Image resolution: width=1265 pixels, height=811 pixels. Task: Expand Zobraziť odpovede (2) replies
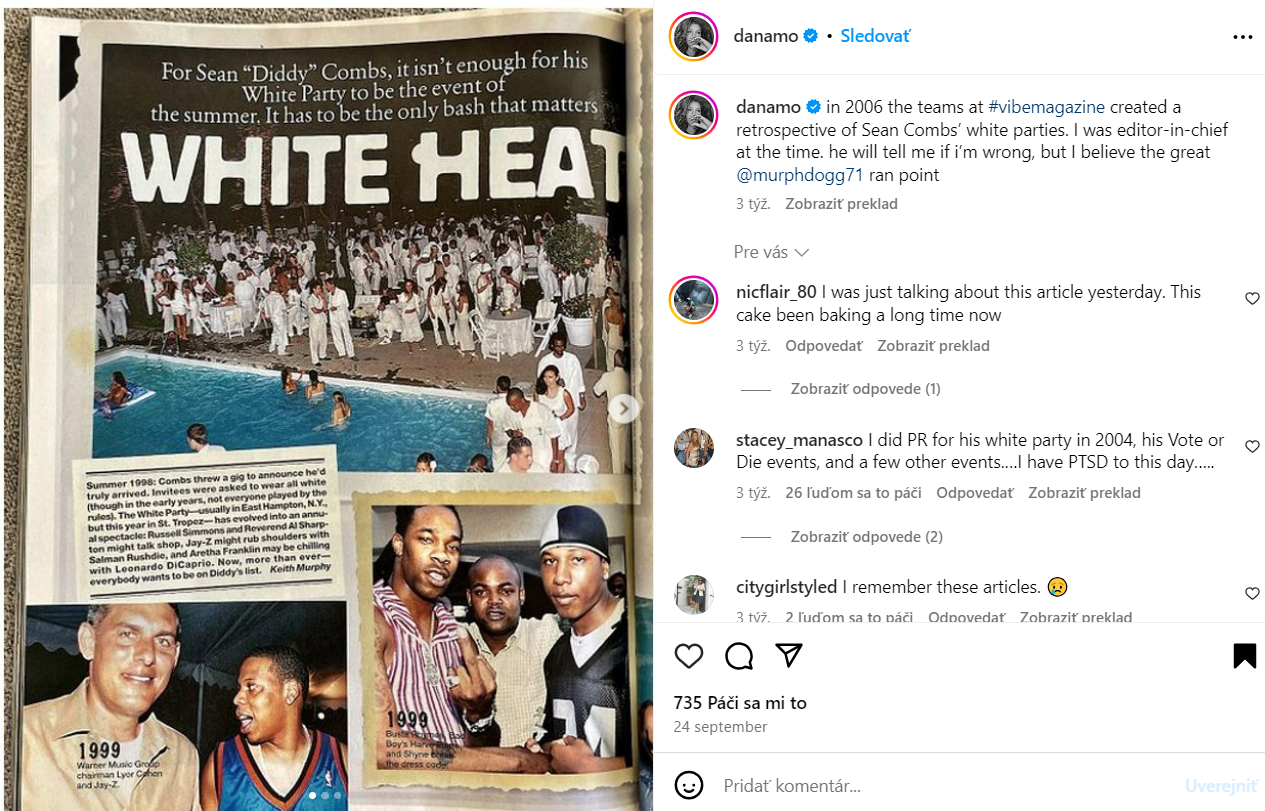[x=866, y=536]
